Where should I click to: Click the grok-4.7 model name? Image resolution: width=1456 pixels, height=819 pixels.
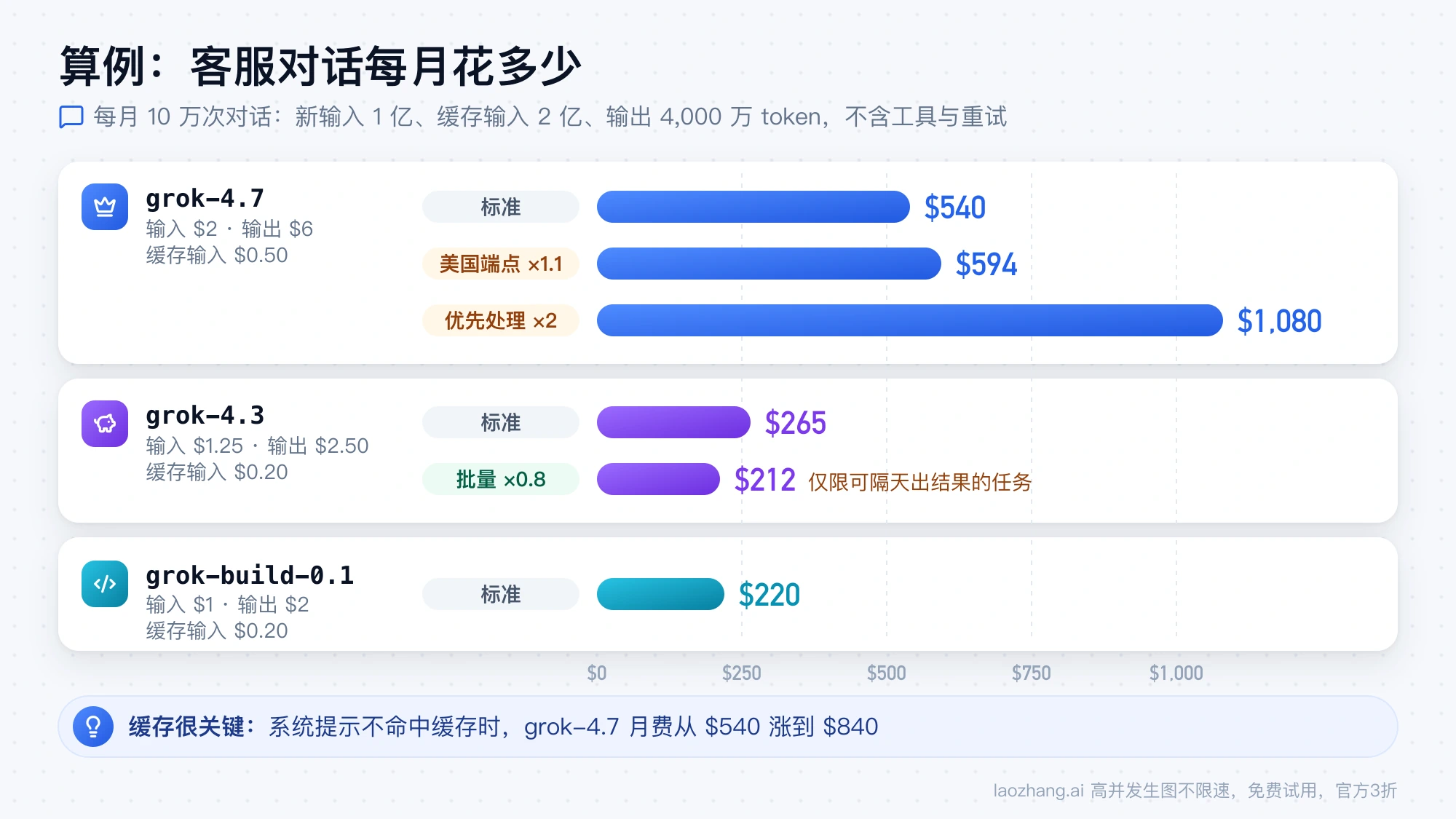pyautogui.click(x=205, y=198)
